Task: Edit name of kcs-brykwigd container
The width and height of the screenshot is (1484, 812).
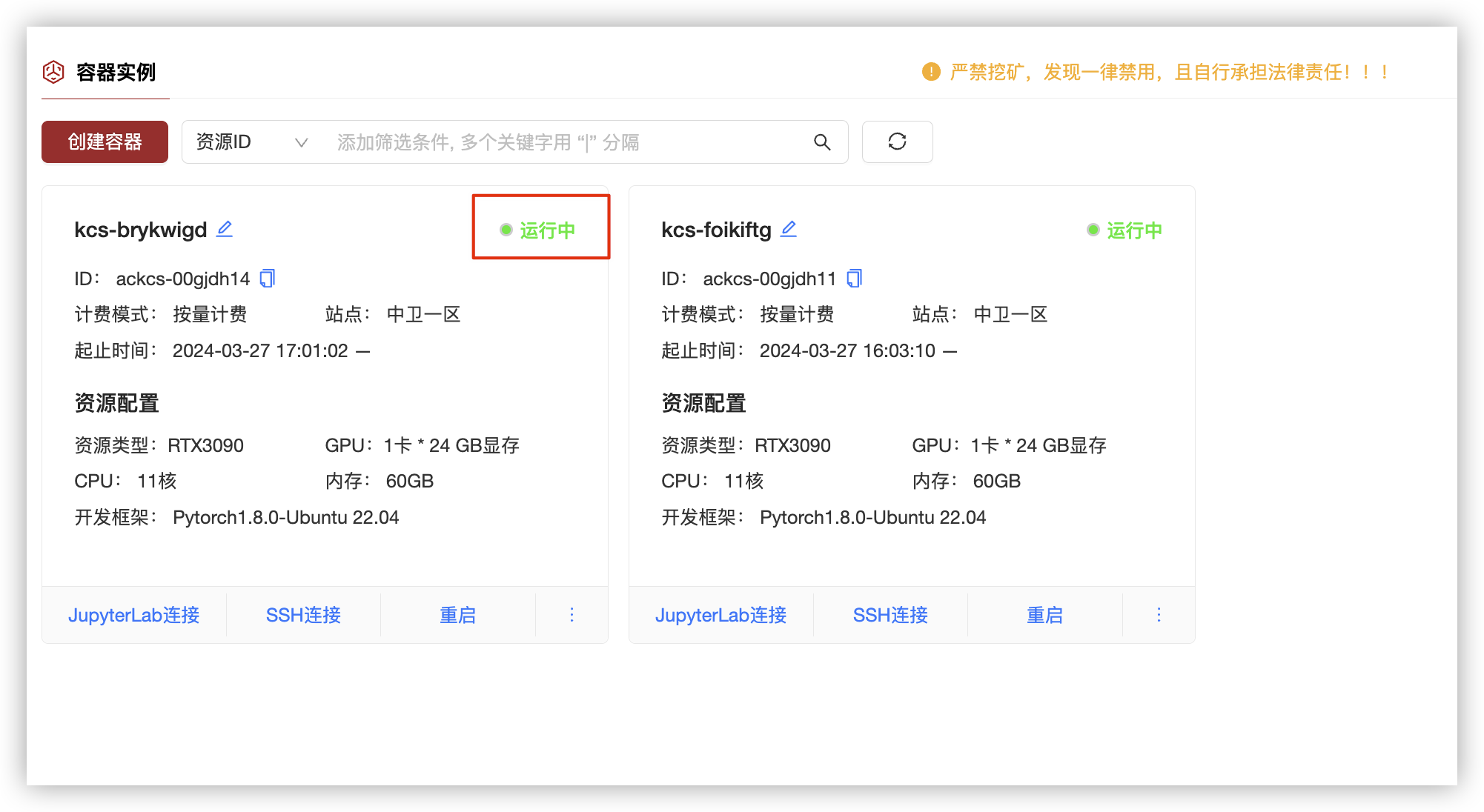Action: click(x=225, y=229)
